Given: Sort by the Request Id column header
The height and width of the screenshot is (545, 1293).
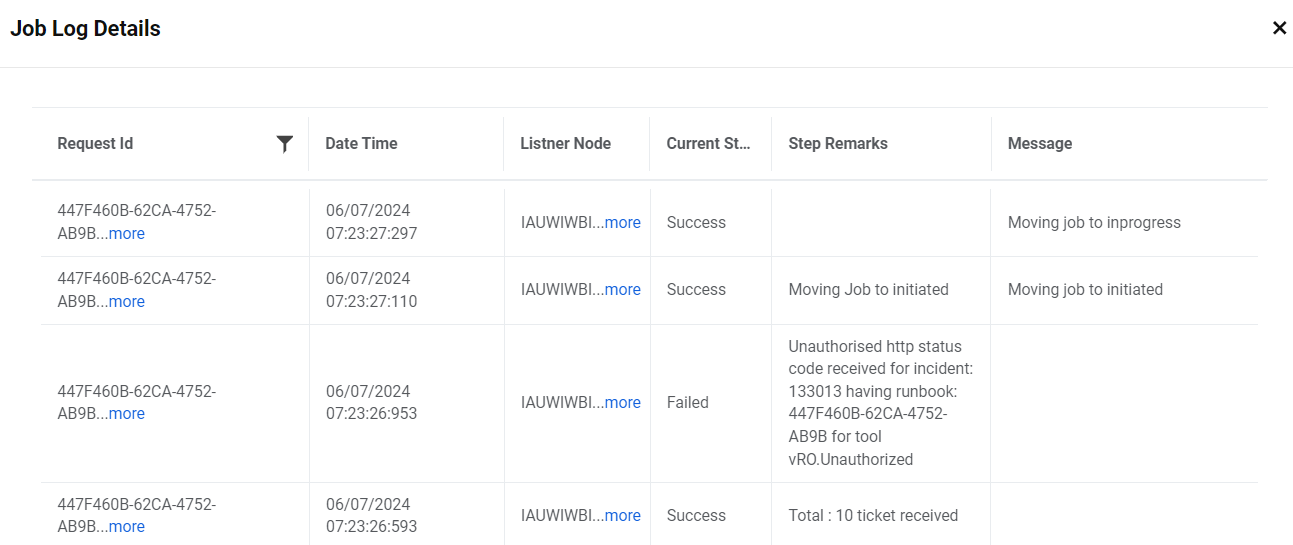Looking at the screenshot, I should pos(95,144).
